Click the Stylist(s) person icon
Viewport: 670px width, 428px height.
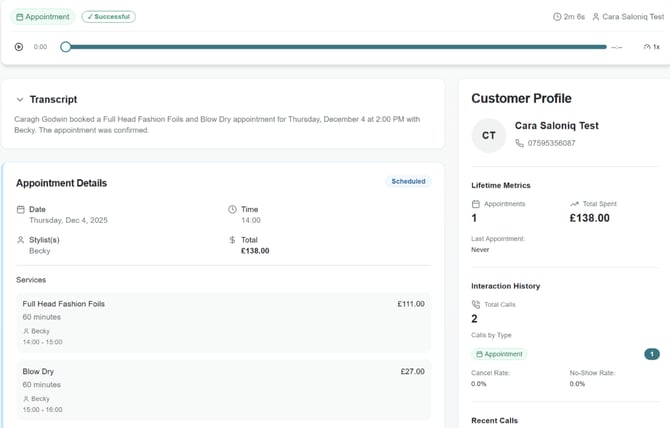tap(20, 240)
